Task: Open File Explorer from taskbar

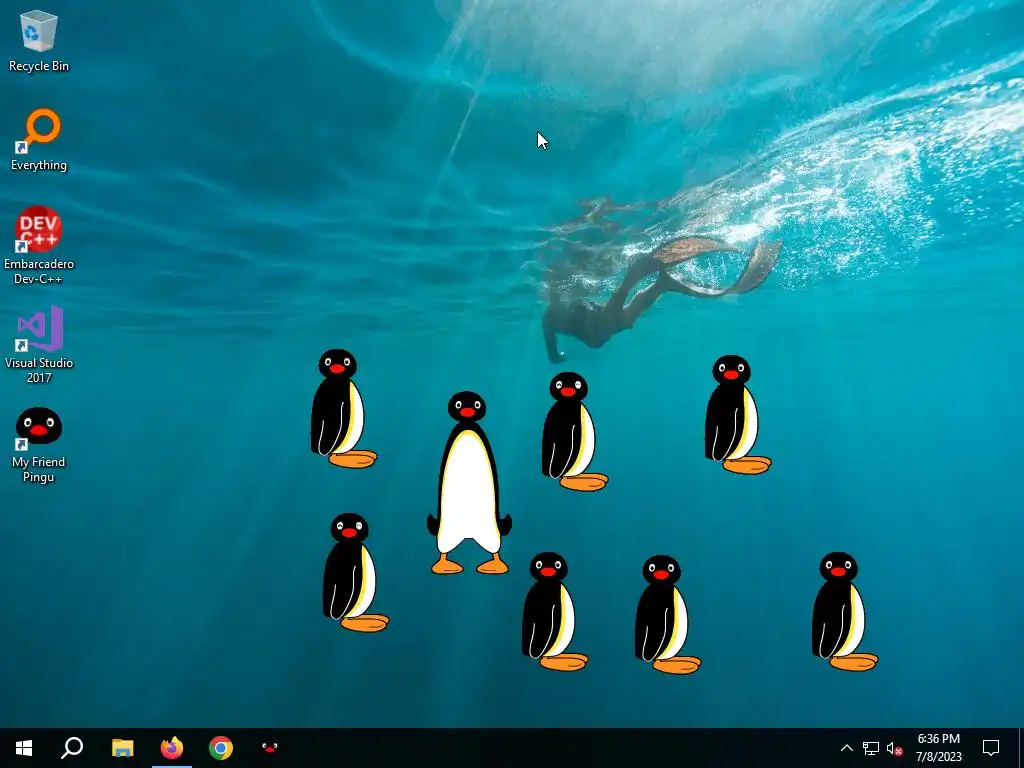Action: (x=123, y=748)
